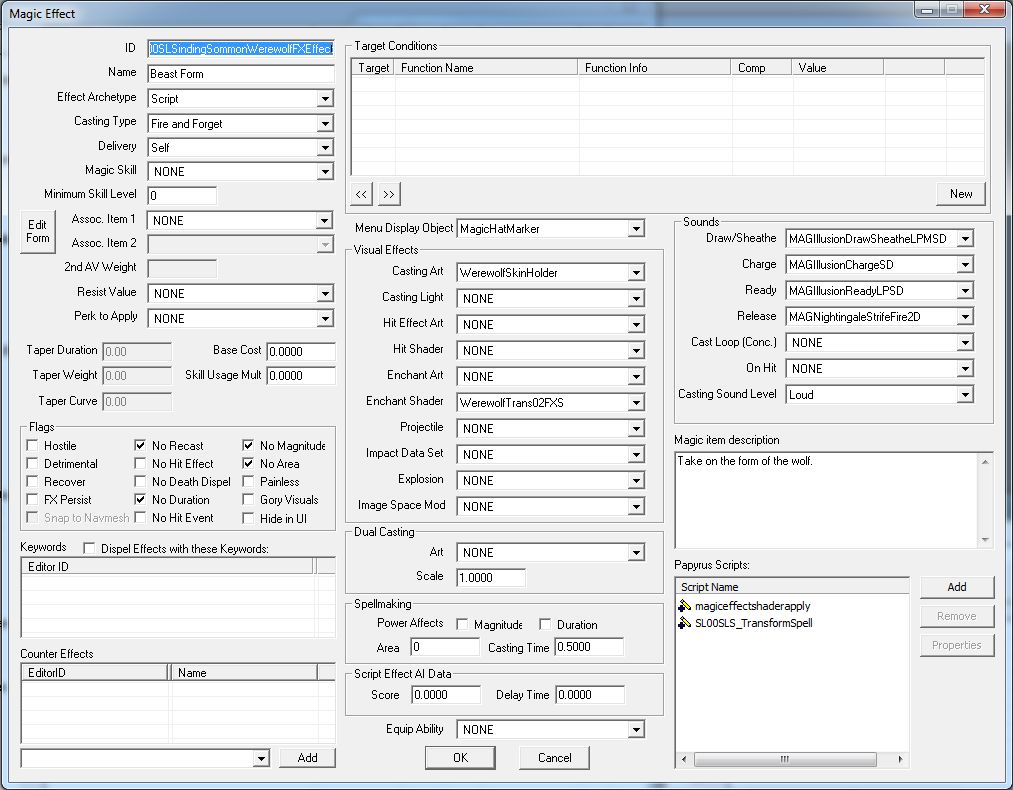Click the Magic item description text box
1013x790 pixels.
pyautogui.click(x=827, y=501)
